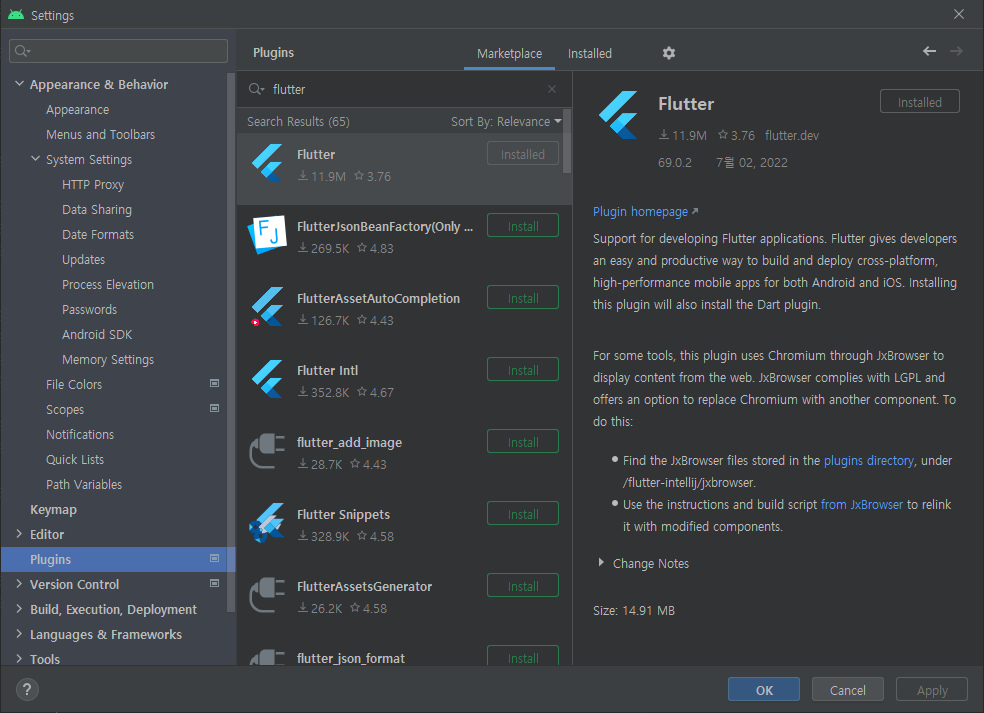
Task: Open HTTP Proxy settings
Action: (x=93, y=185)
